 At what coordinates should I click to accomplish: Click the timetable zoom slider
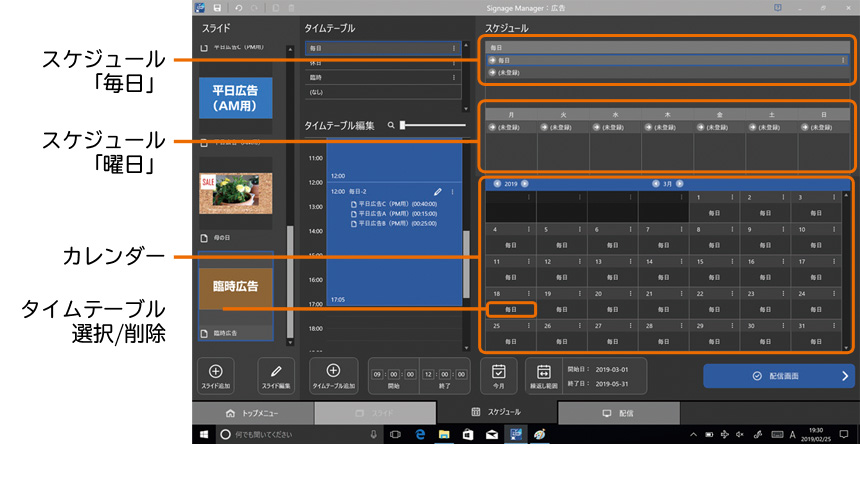click(402, 125)
